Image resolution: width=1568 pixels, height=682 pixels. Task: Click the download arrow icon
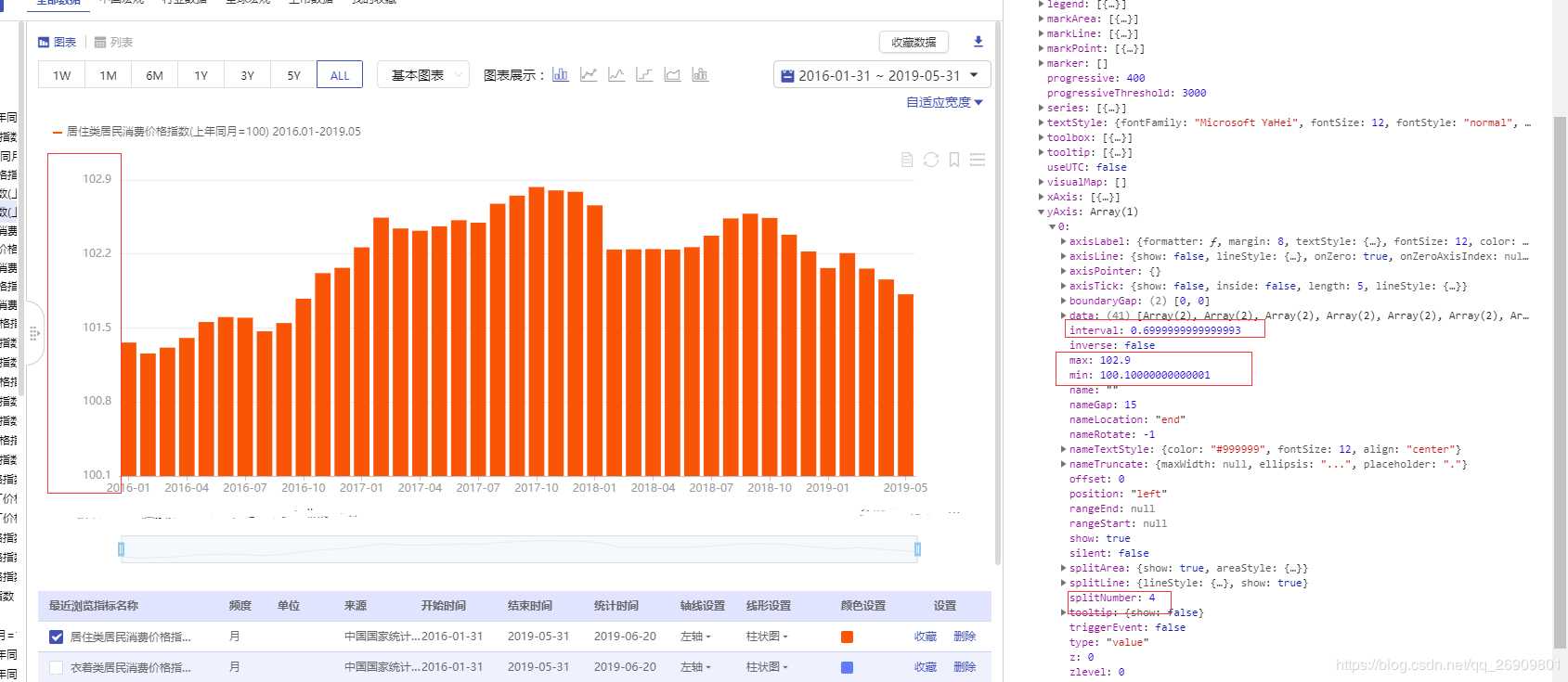[x=978, y=42]
